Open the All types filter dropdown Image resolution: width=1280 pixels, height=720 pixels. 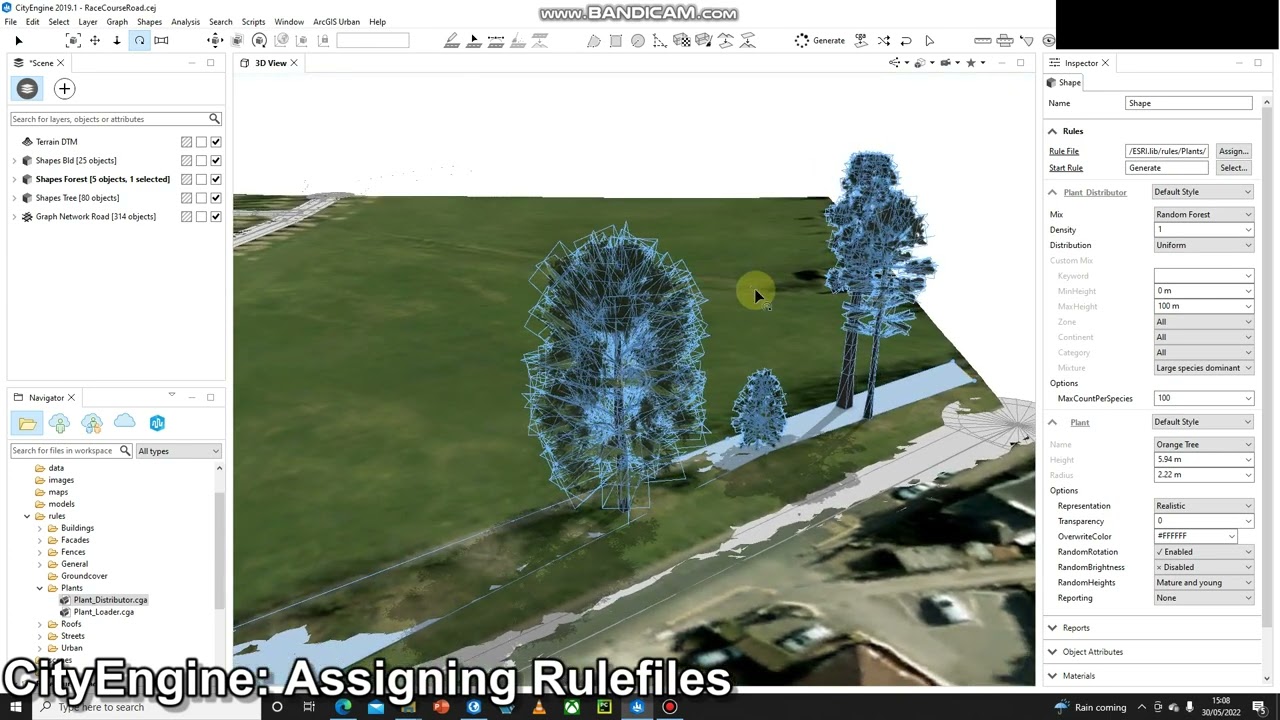tap(178, 451)
